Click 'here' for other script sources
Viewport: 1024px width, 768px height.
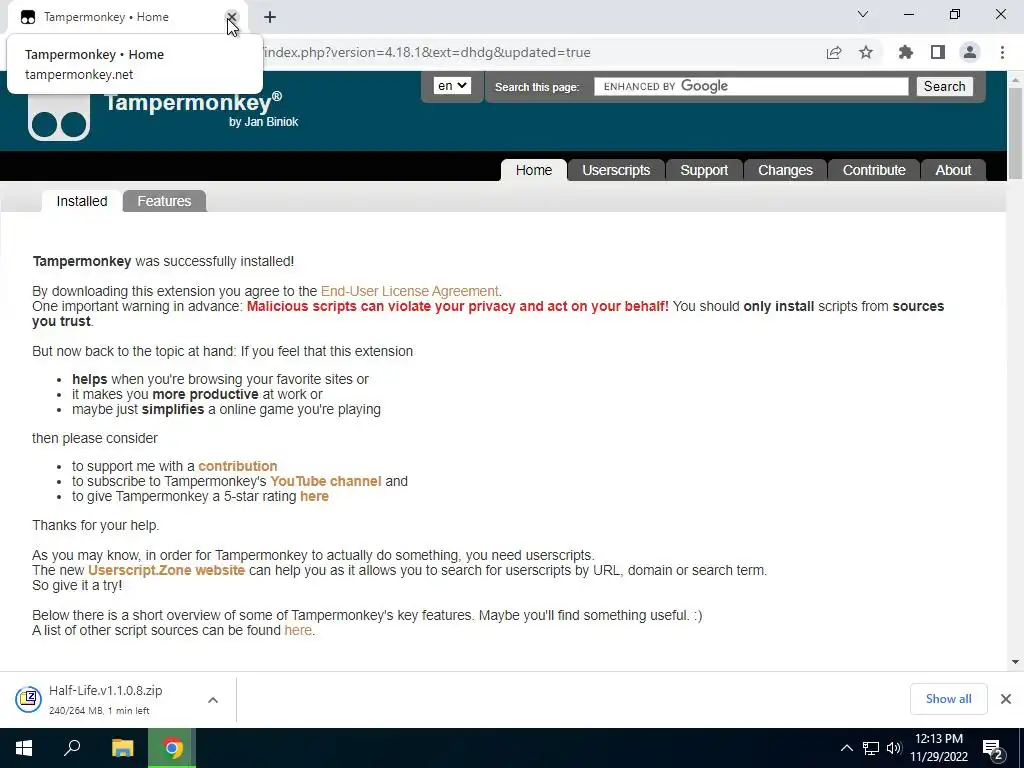pos(298,630)
